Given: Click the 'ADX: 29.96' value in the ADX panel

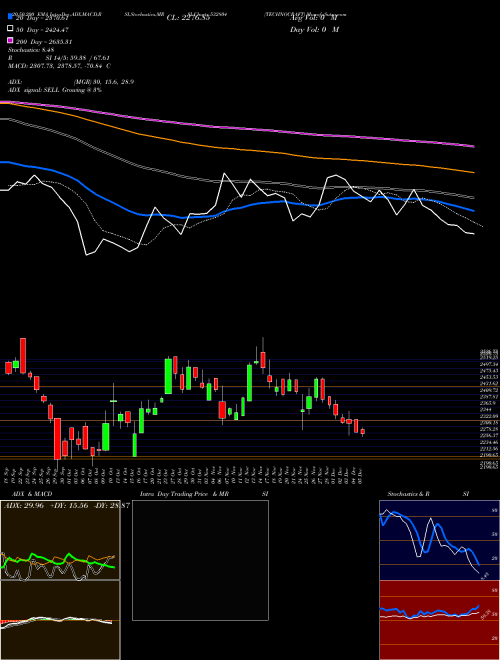Looking at the screenshot, I should tap(24, 505).
